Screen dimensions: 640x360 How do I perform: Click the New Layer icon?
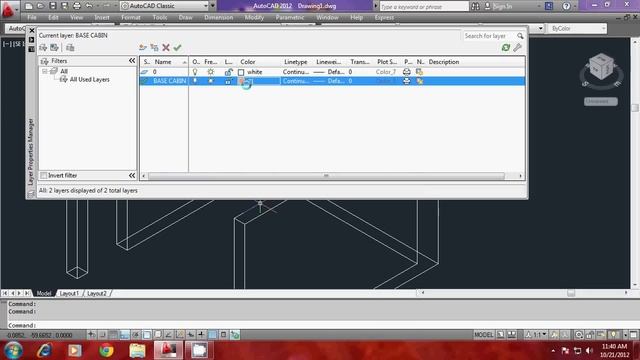142,48
